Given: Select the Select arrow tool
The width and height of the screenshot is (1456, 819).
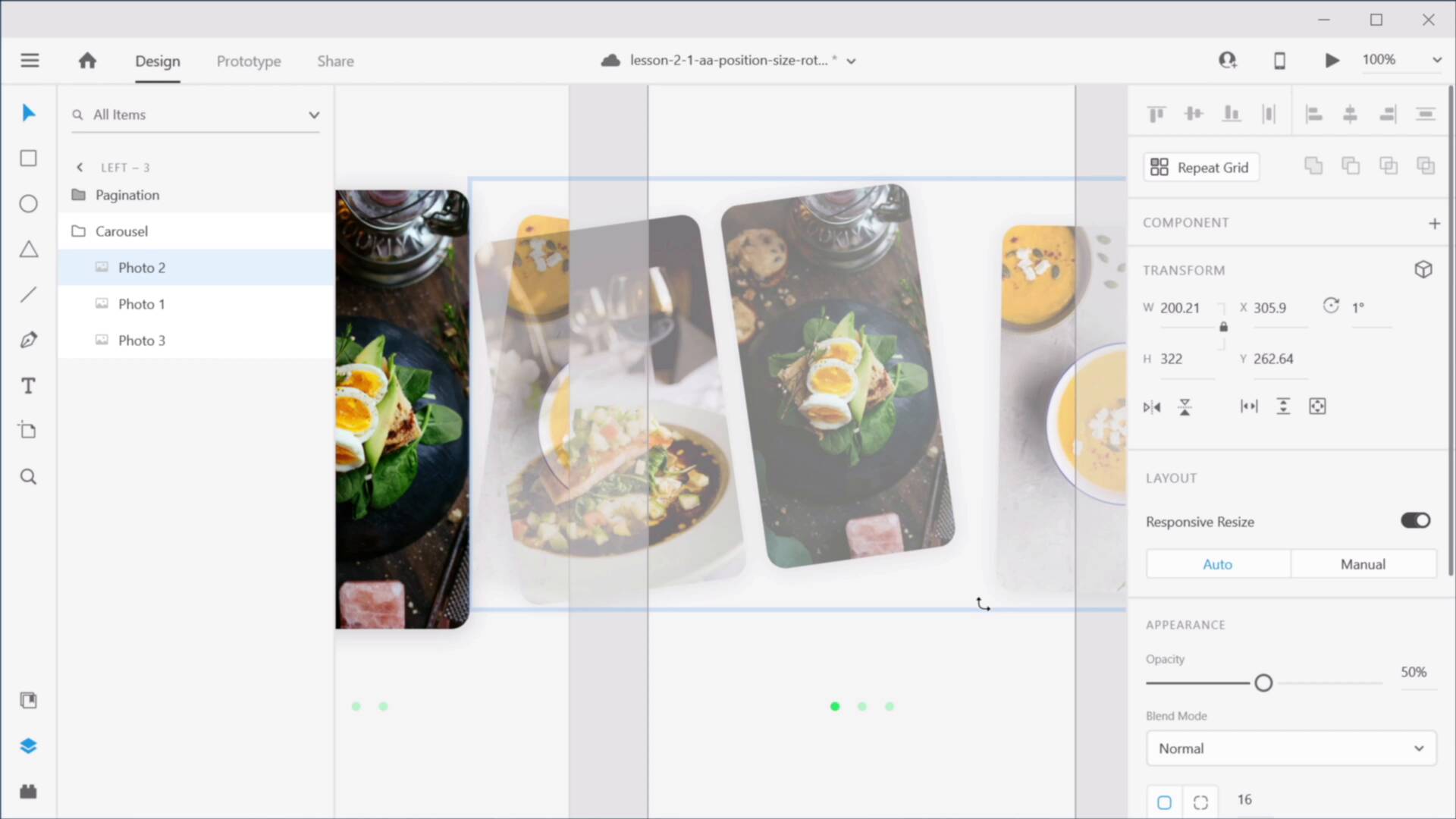Looking at the screenshot, I should pyautogui.click(x=29, y=113).
